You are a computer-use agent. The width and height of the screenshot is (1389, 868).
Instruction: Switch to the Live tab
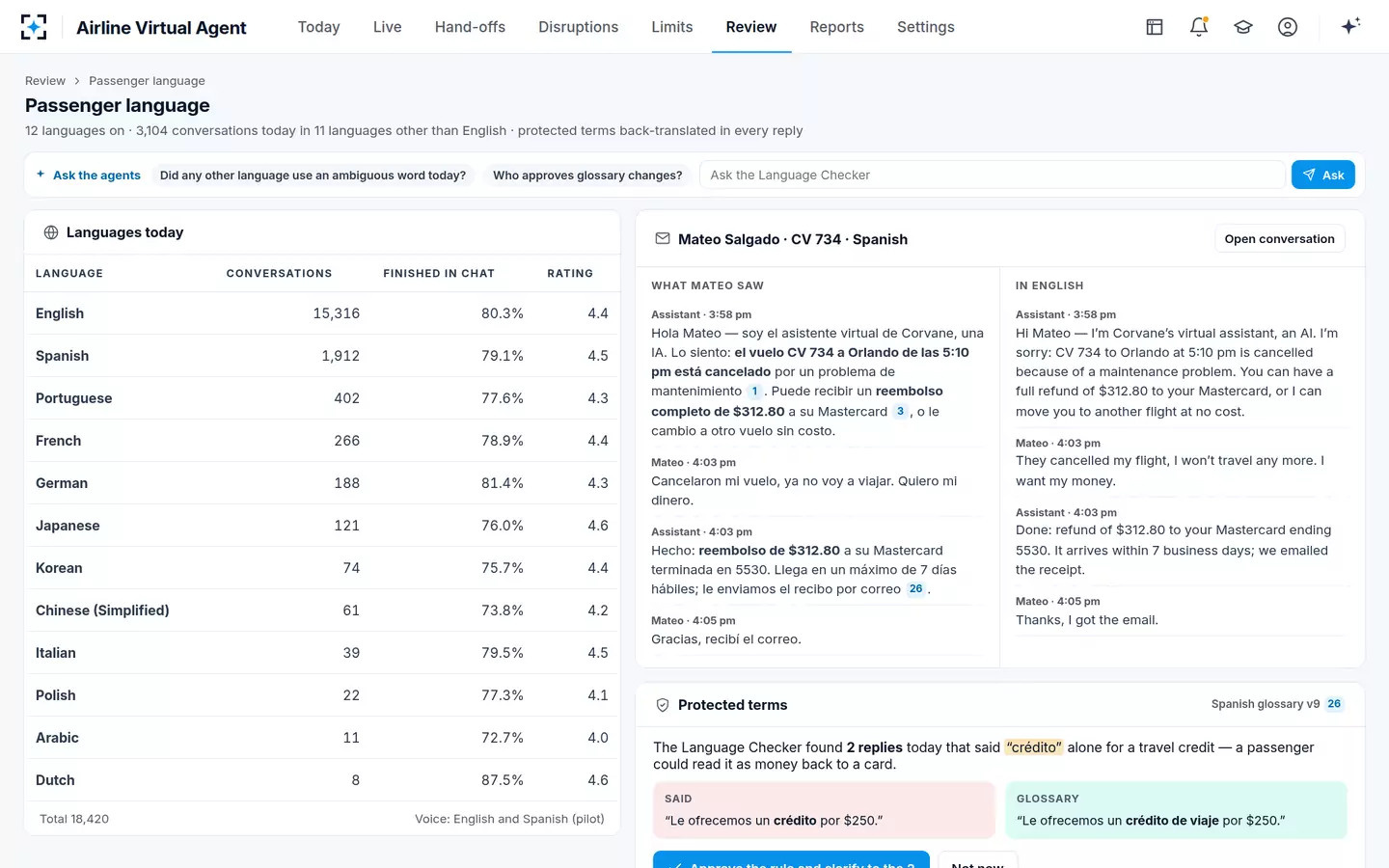(387, 27)
